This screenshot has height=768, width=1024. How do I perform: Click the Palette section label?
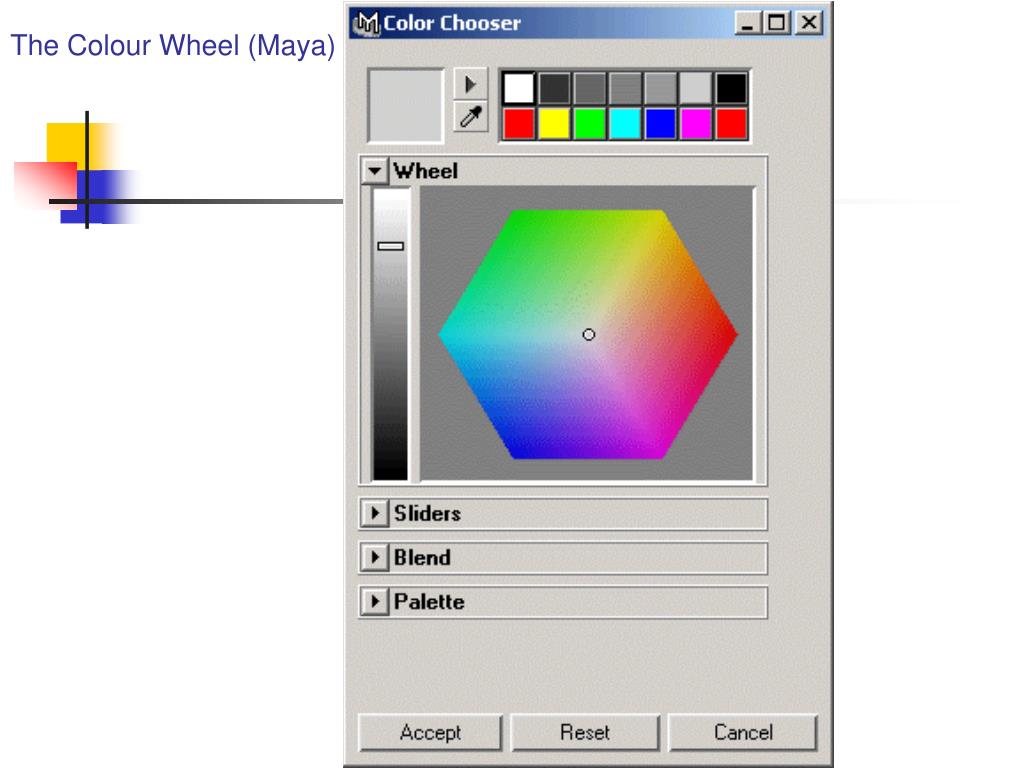point(429,601)
